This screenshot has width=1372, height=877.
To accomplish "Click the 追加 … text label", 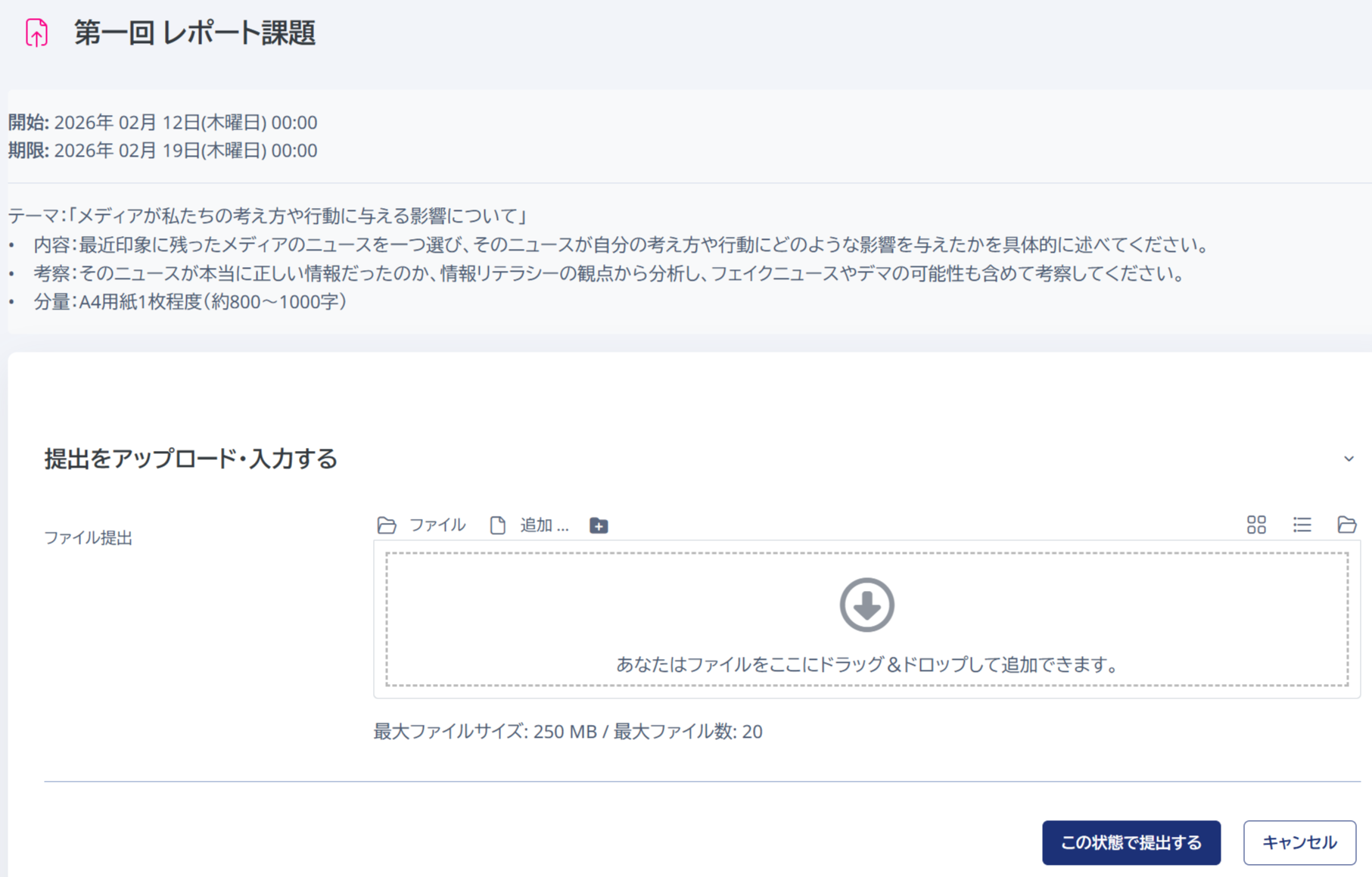I will pyautogui.click(x=543, y=525).
